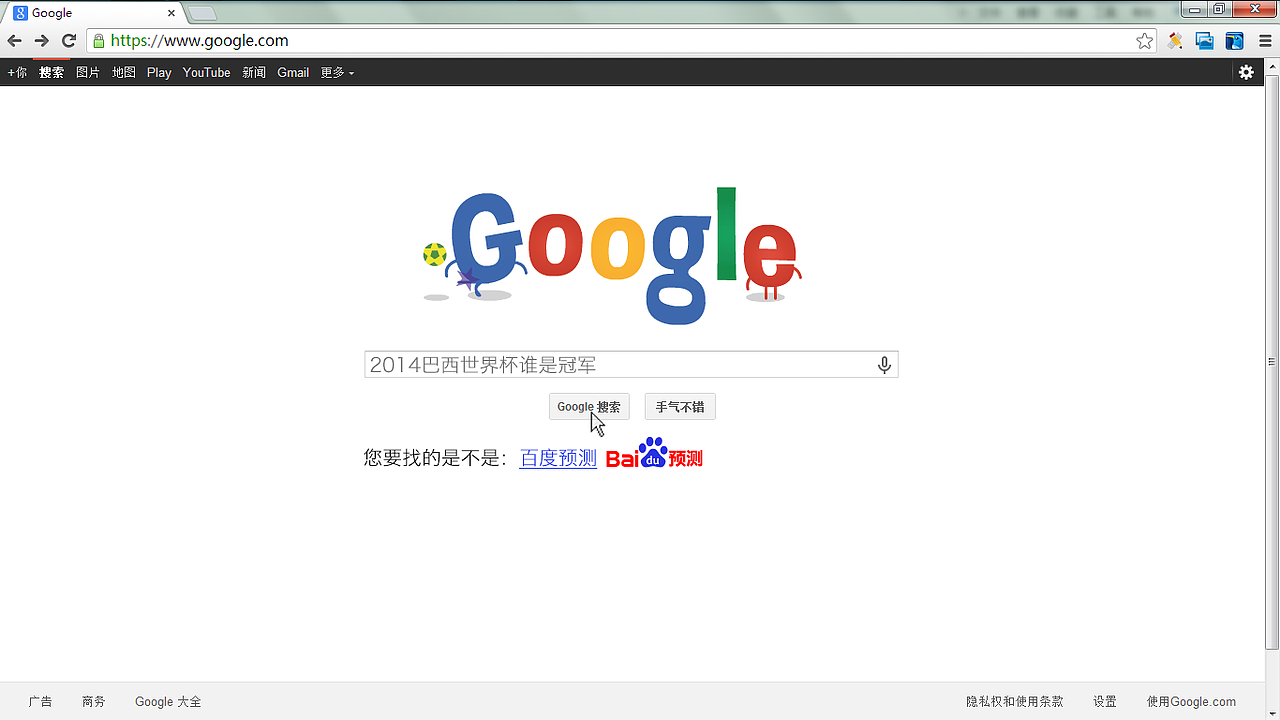
Task: Open the 使用Google.com footer link
Action: point(1191,702)
